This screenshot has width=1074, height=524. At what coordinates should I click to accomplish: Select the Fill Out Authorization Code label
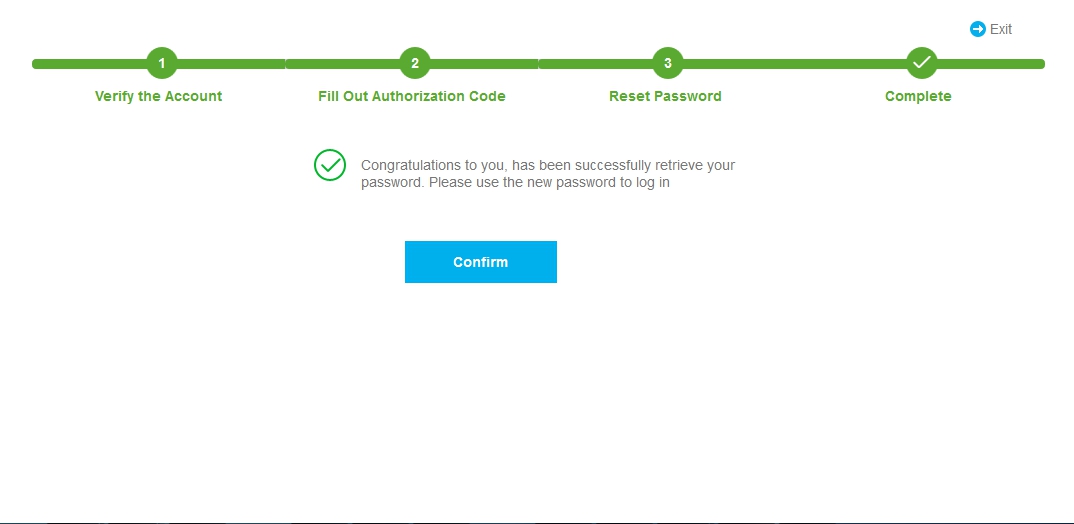[x=412, y=96]
